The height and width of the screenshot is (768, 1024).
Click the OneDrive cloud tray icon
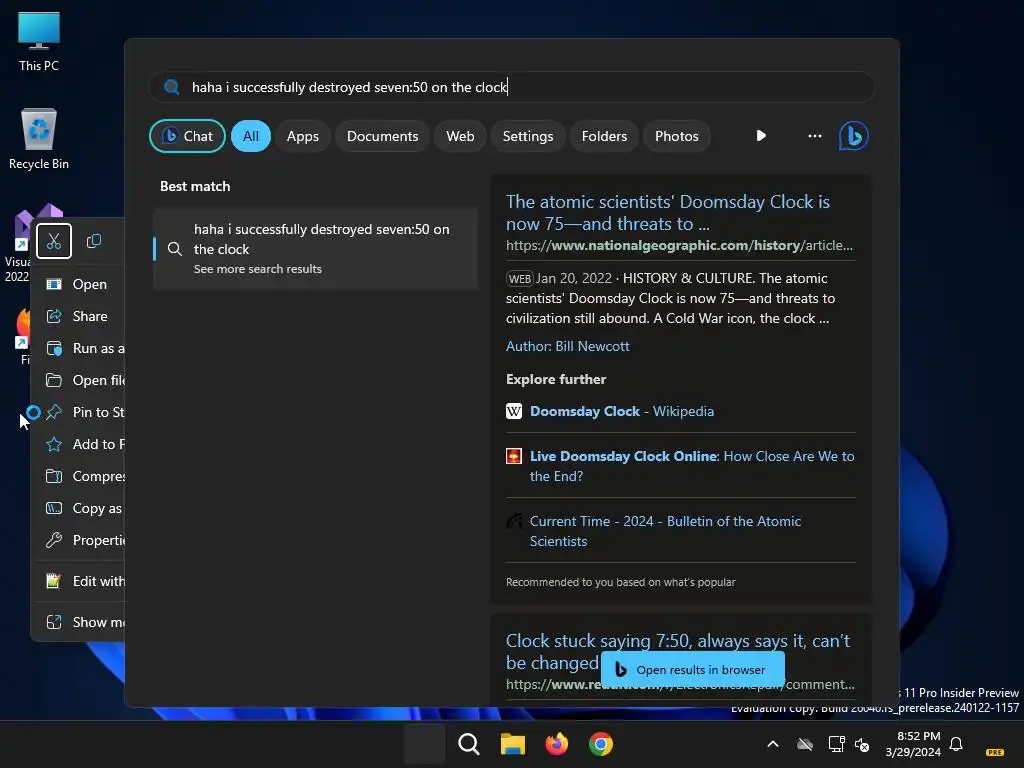coord(805,744)
